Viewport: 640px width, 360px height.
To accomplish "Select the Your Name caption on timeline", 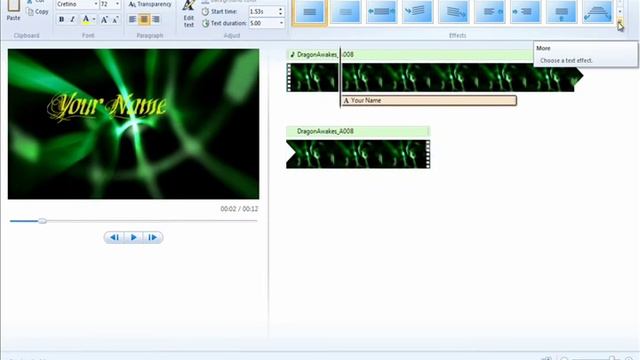I will click(x=429, y=100).
